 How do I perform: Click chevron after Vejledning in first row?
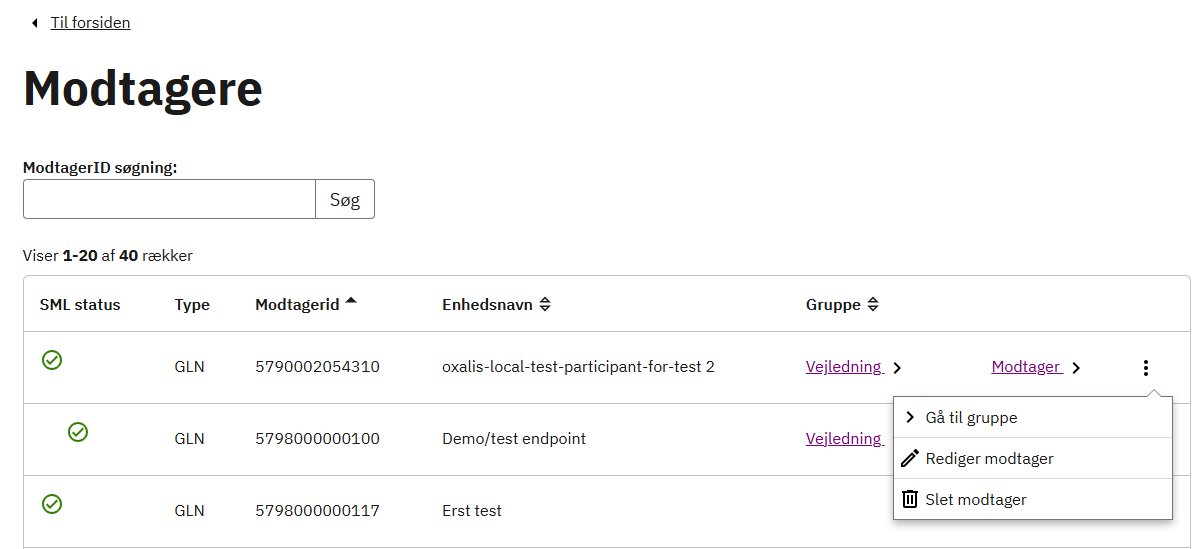[898, 368]
